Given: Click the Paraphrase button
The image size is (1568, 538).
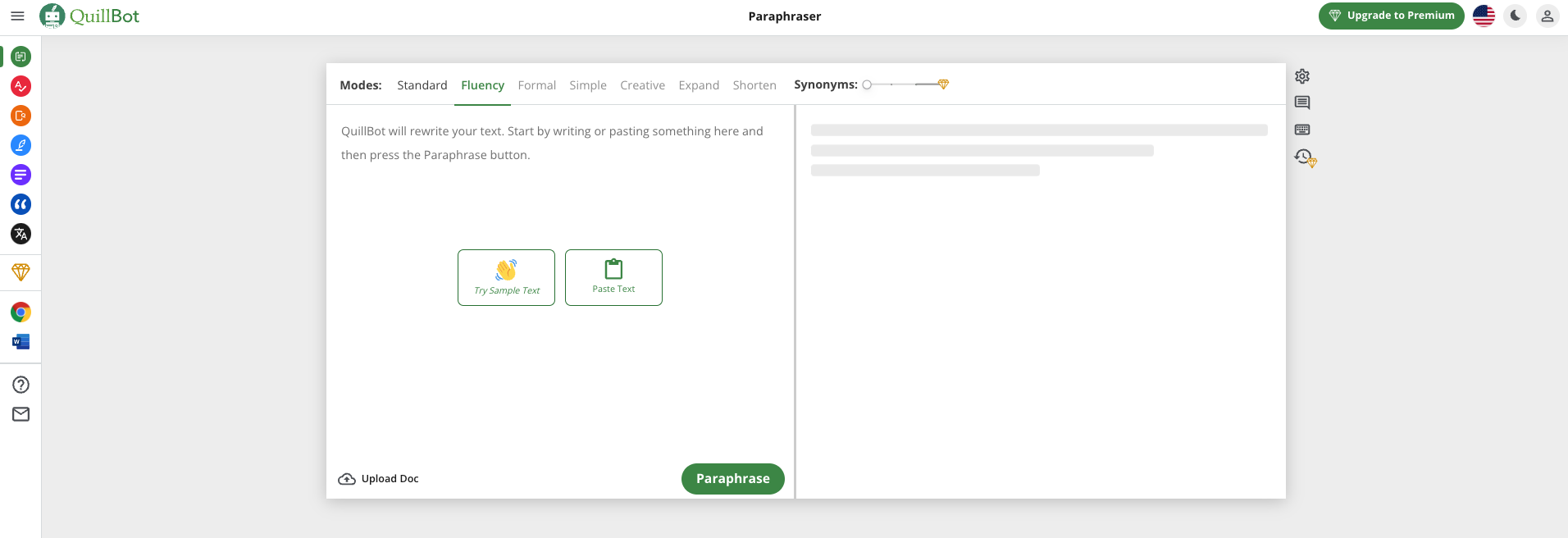Looking at the screenshot, I should (733, 479).
